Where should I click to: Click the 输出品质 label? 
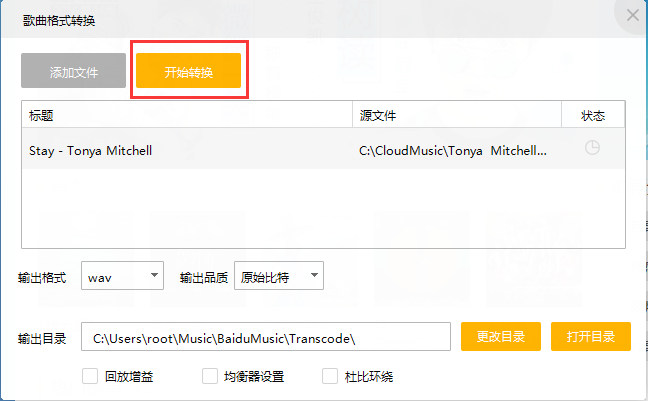(204, 277)
